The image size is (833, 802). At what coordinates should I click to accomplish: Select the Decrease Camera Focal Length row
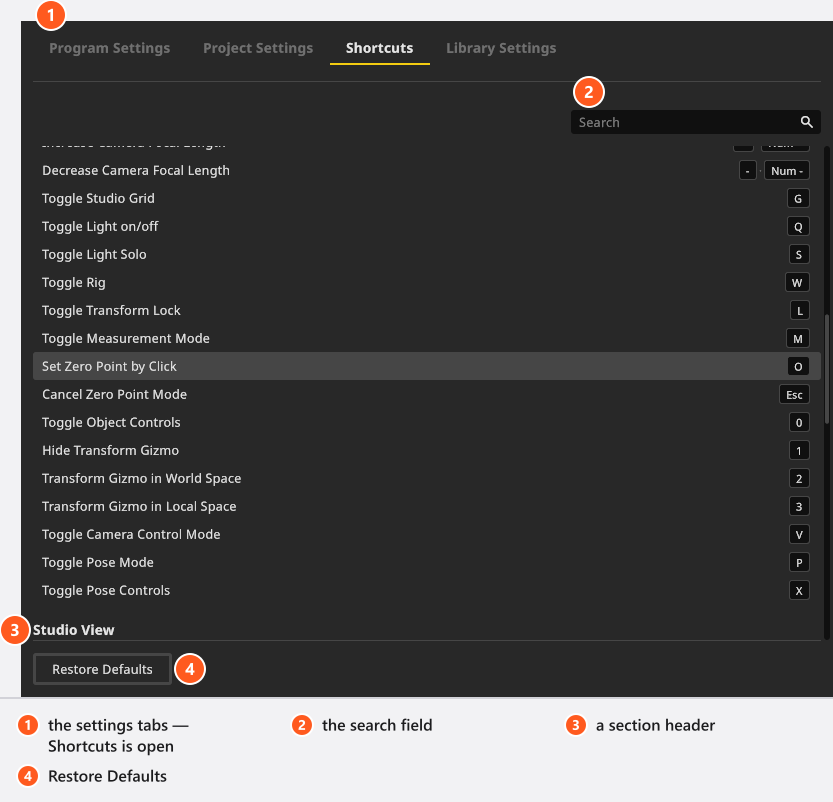[x=427, y=170]
